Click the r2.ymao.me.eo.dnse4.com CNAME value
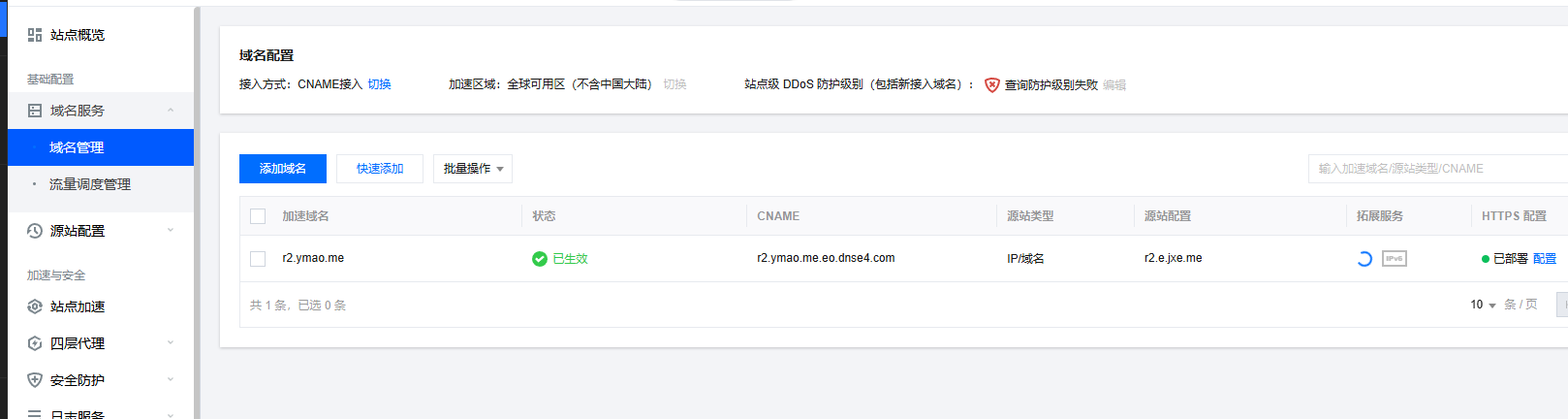The height and width of the screenshot is (419, 1568). (x=826, y=258)
